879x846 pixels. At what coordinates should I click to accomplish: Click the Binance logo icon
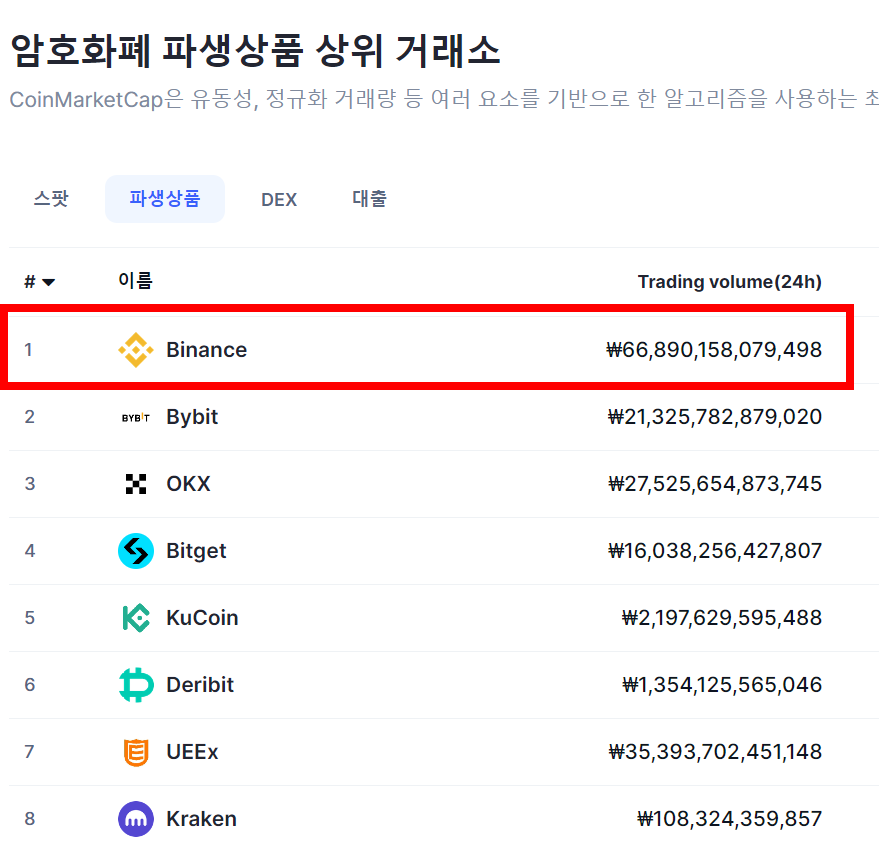pyautogui.click(x=136, y=350)
